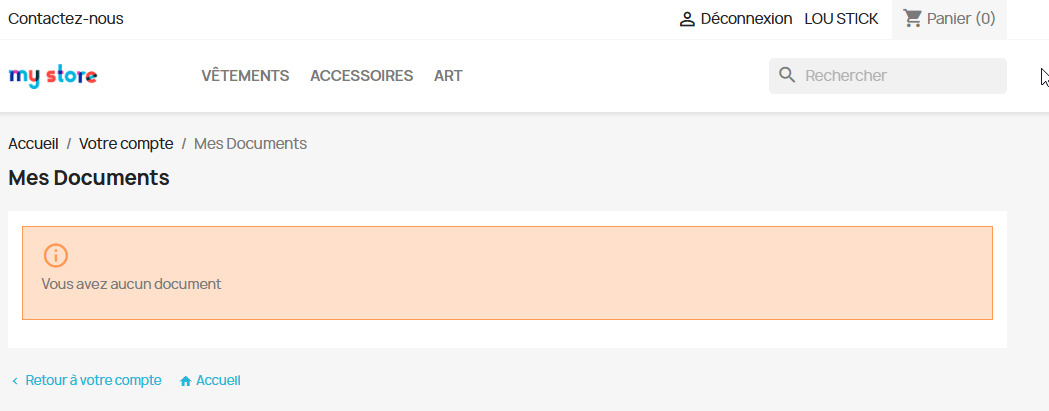This screenshot has width=1049, height=411.
Task: Click Votre compte in the breadcrumb
Action: pyautogui.click(x=126, y=144)
